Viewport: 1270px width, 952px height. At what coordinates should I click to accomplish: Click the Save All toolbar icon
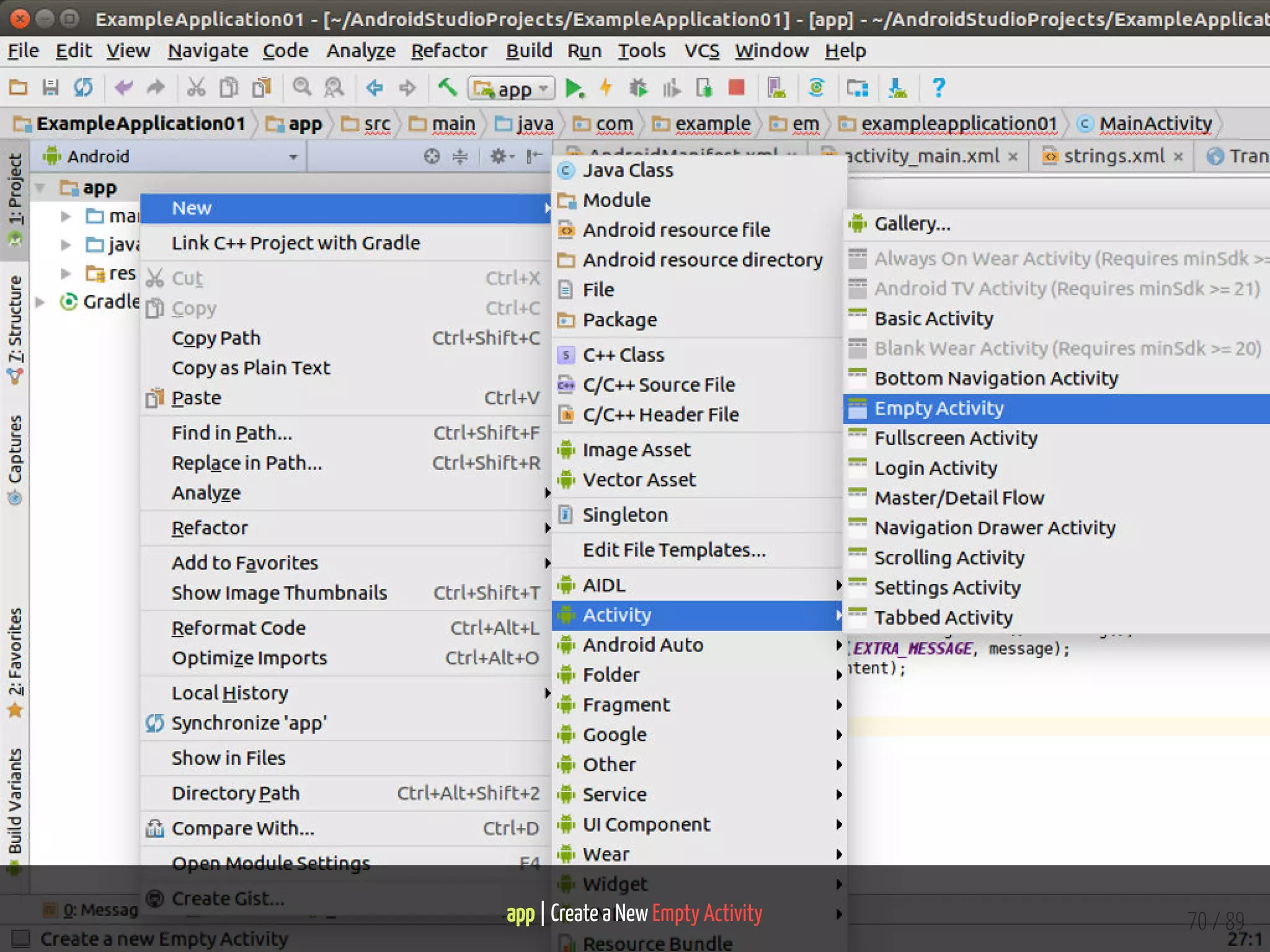click(x=50, y=88)
